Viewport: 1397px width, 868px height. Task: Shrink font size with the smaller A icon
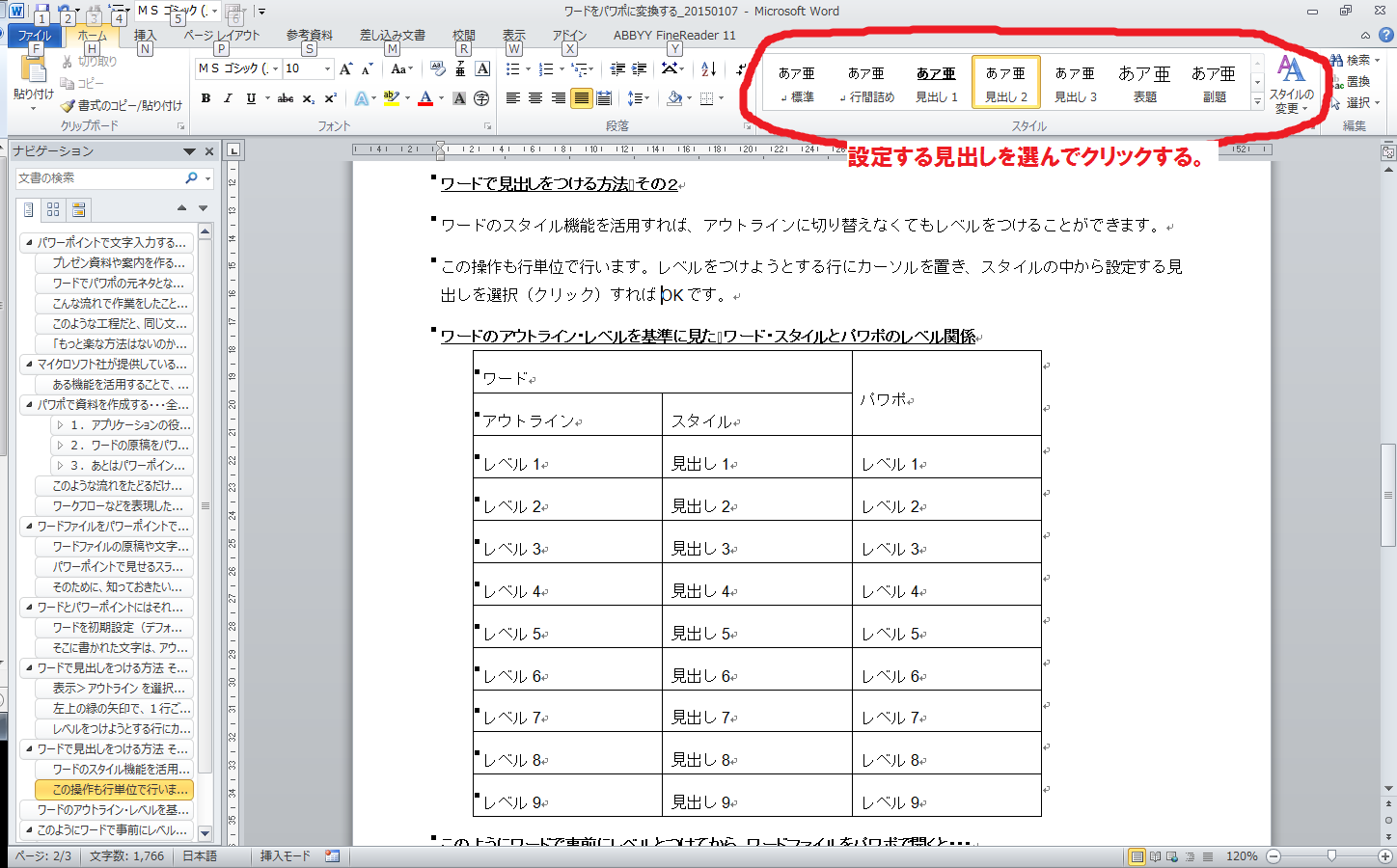367,69
